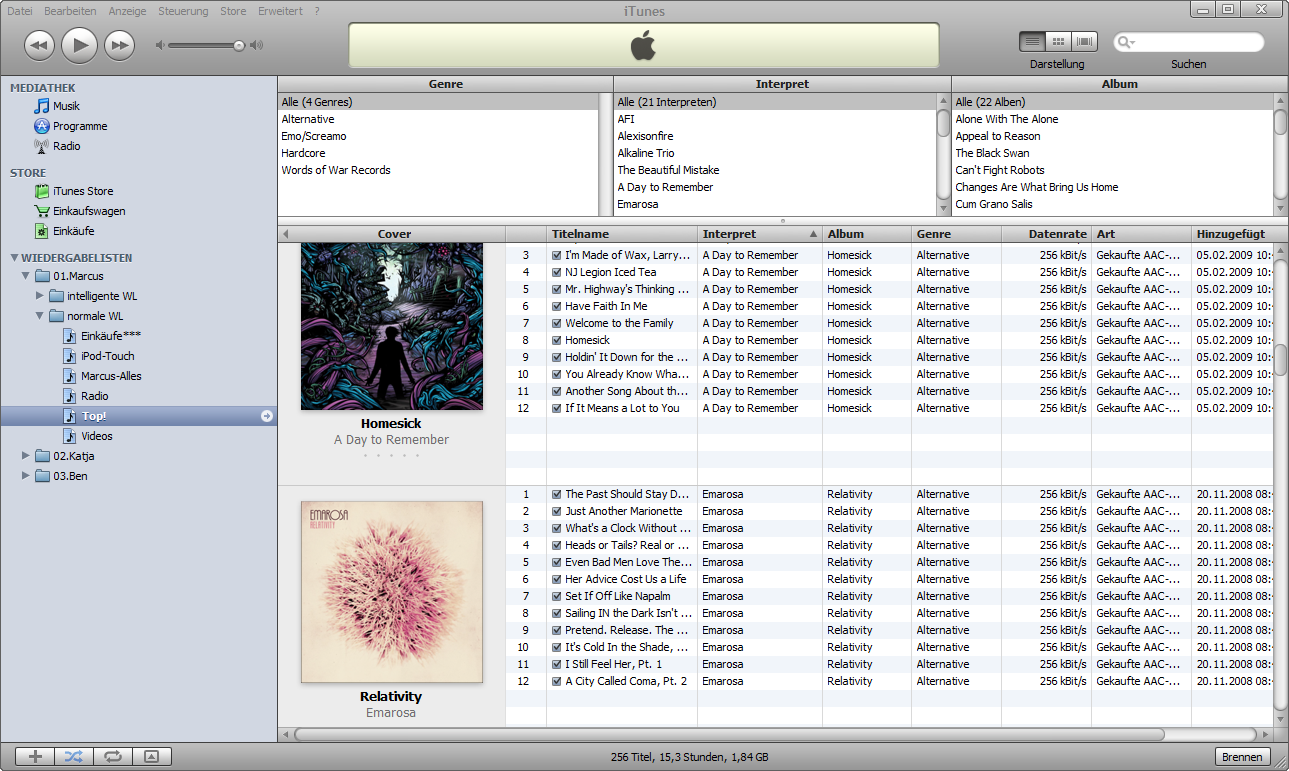Image resolution: width=1289 pixels, height=771 pixels.
Task: Select the 01.Marcus playlist folder
Action: click(78, 276)
